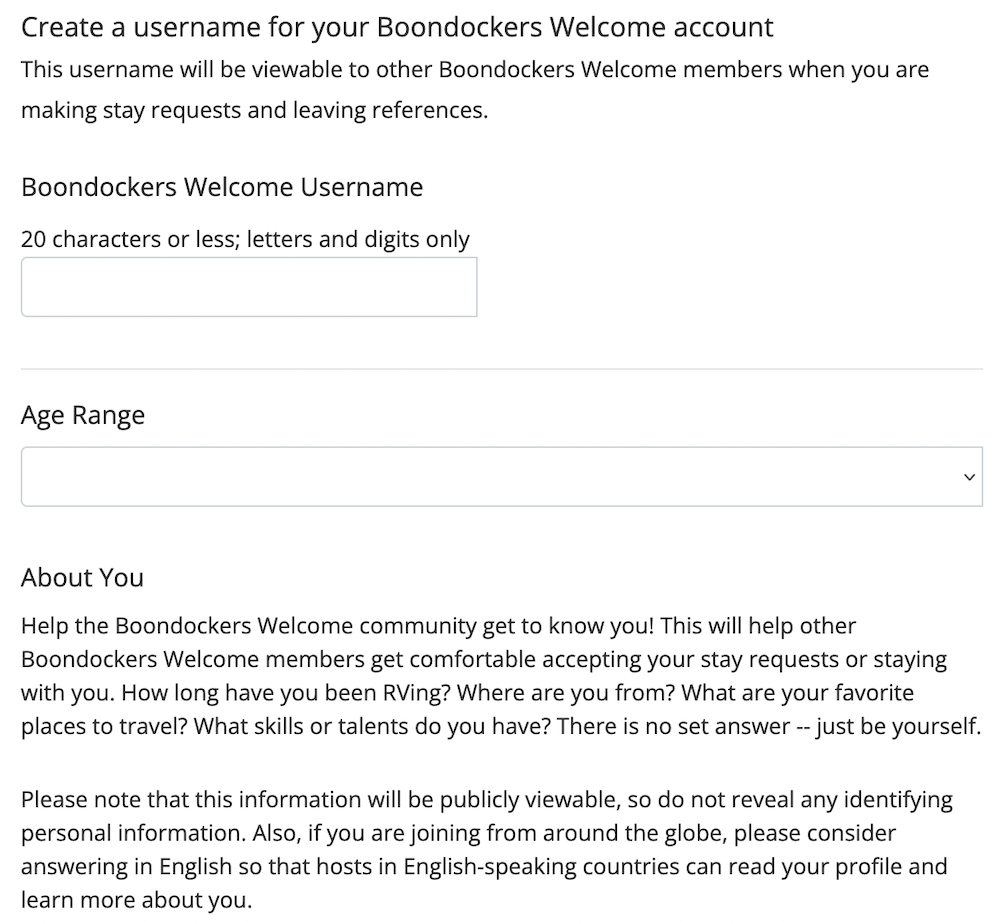The width and height of the screenshot is (1000, 923).
Task: Click the '20 characters or less' hint text
Action: pyautogui.click(x=129, y=239)
